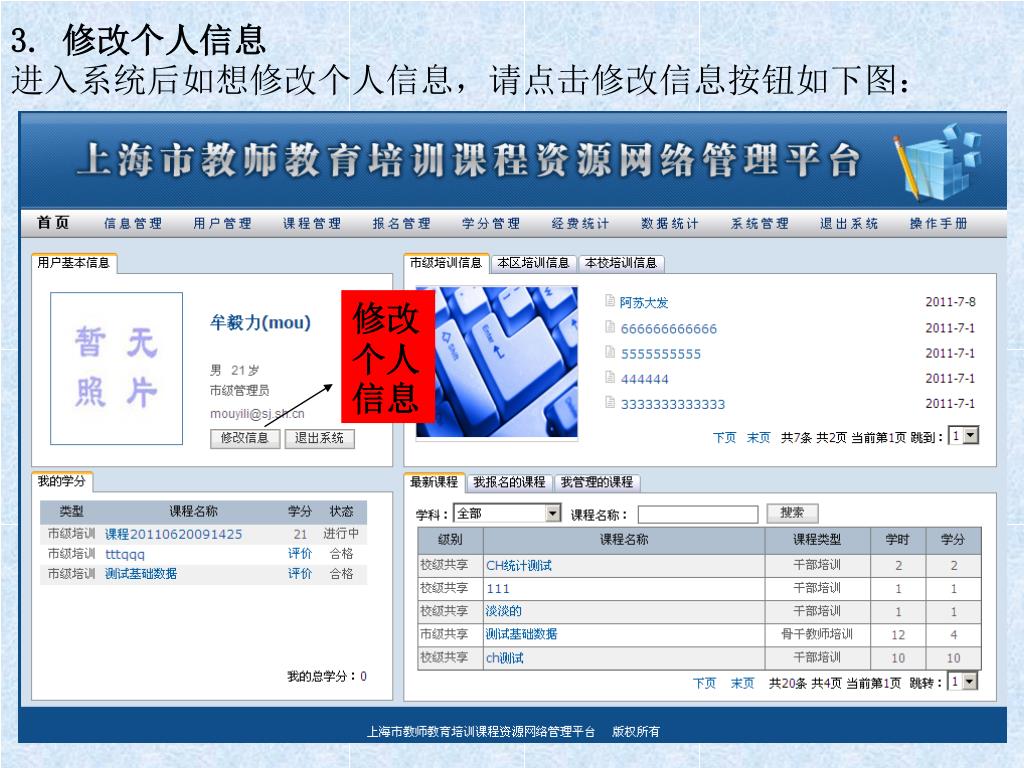Click the 骨干教师培训 course type cell
This screenshot has width=1024, height=768.
pos(816,634)
